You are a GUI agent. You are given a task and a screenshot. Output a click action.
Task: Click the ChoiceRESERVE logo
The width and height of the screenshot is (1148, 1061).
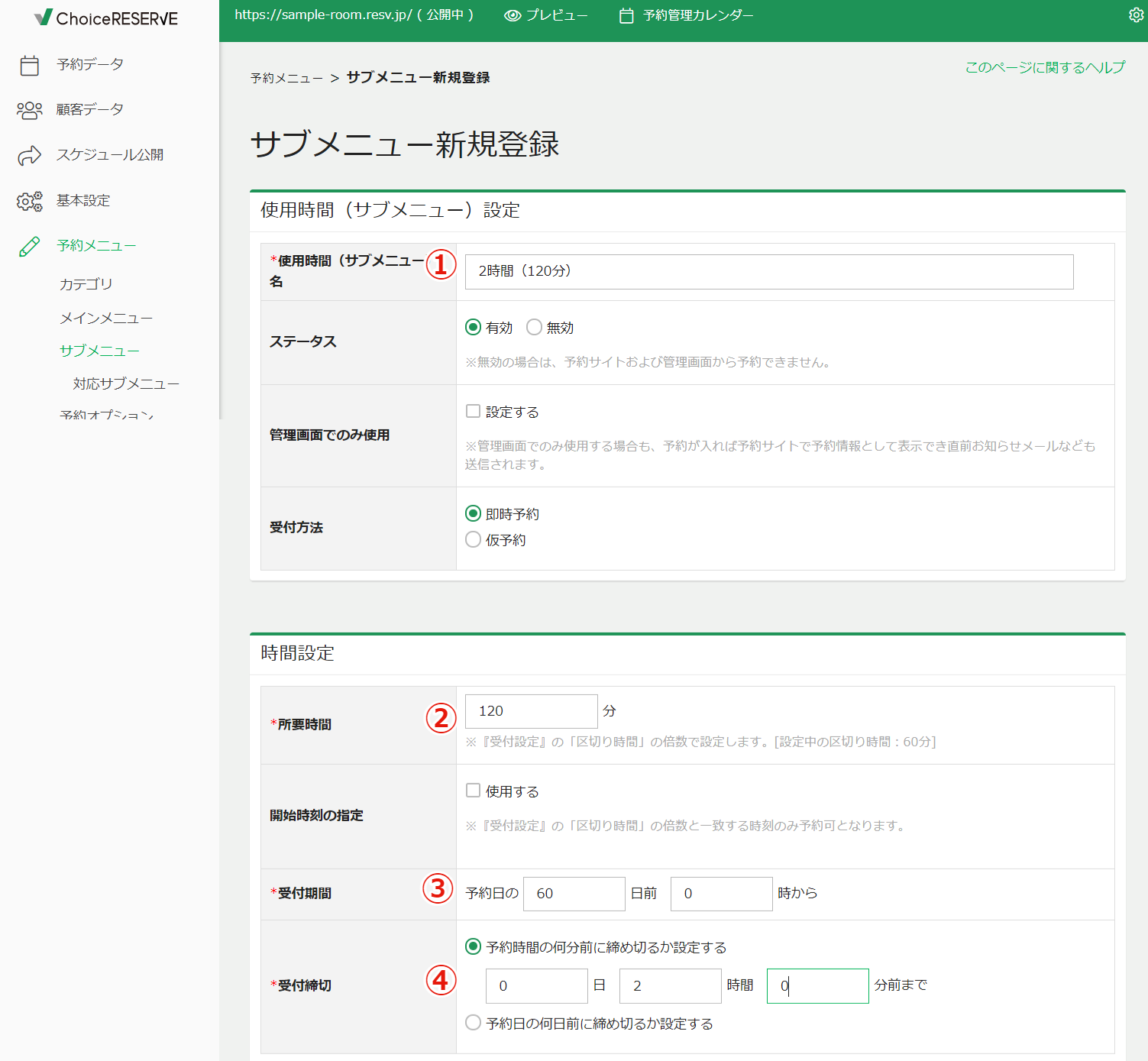pyautogui.click(x=106, y=18)
